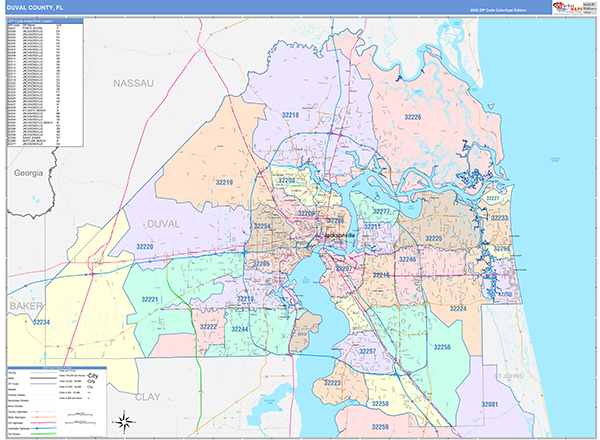This screenshot has height=440, width=600.
Task: Select ZIP code 32222 label
Action: pos(209,327)
